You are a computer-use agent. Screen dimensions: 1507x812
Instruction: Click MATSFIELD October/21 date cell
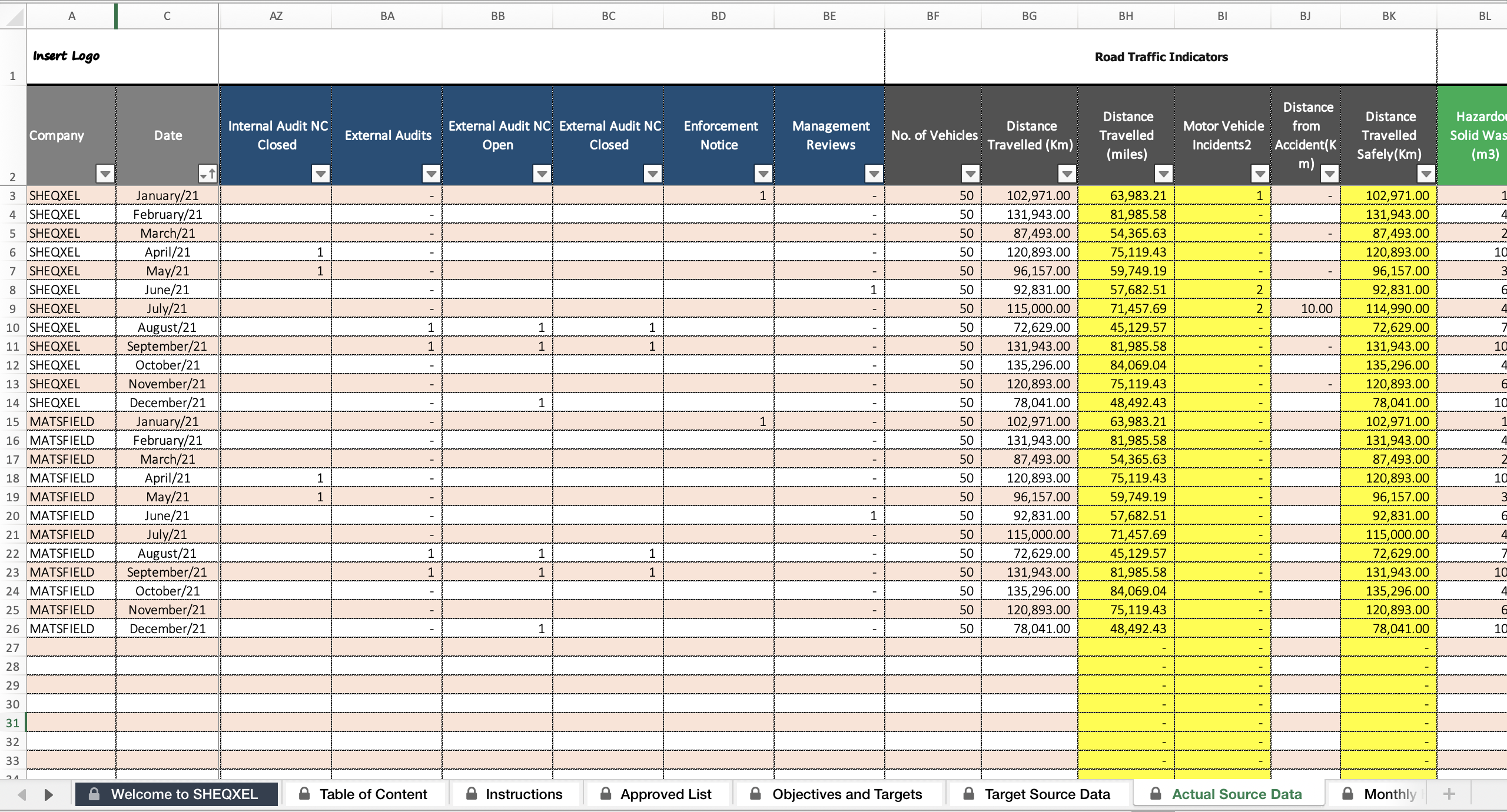[167, 591]
